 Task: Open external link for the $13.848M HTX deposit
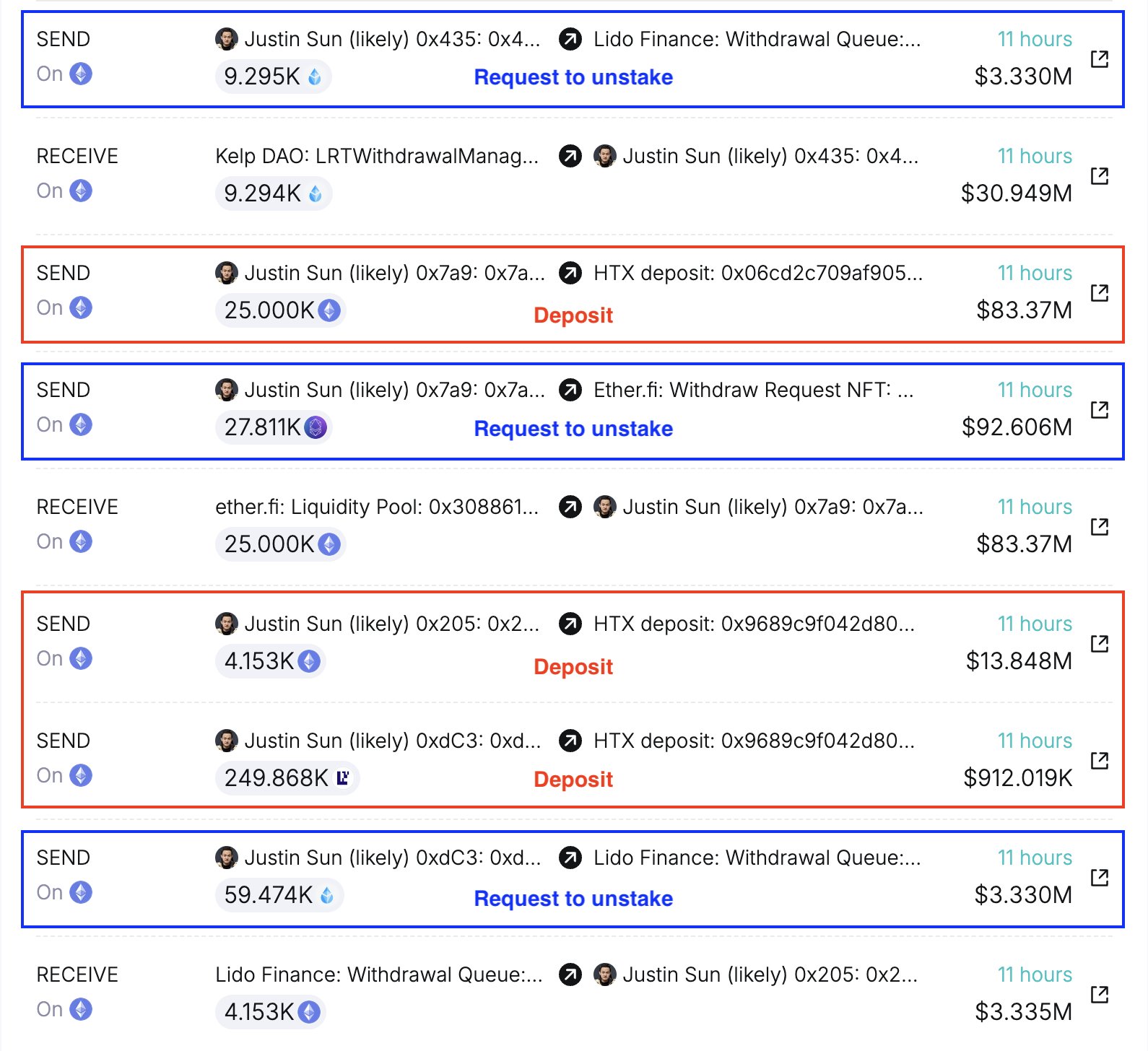click(x=1099, y=643)
